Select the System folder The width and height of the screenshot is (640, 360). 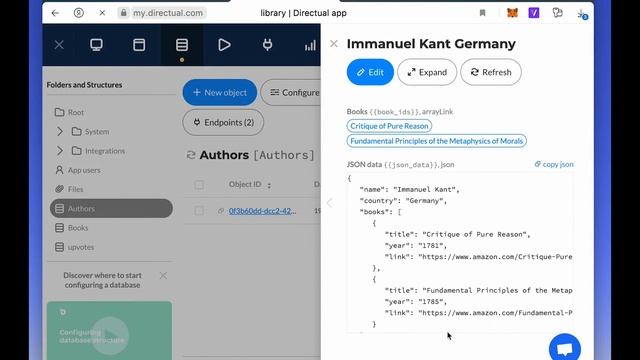91,131
